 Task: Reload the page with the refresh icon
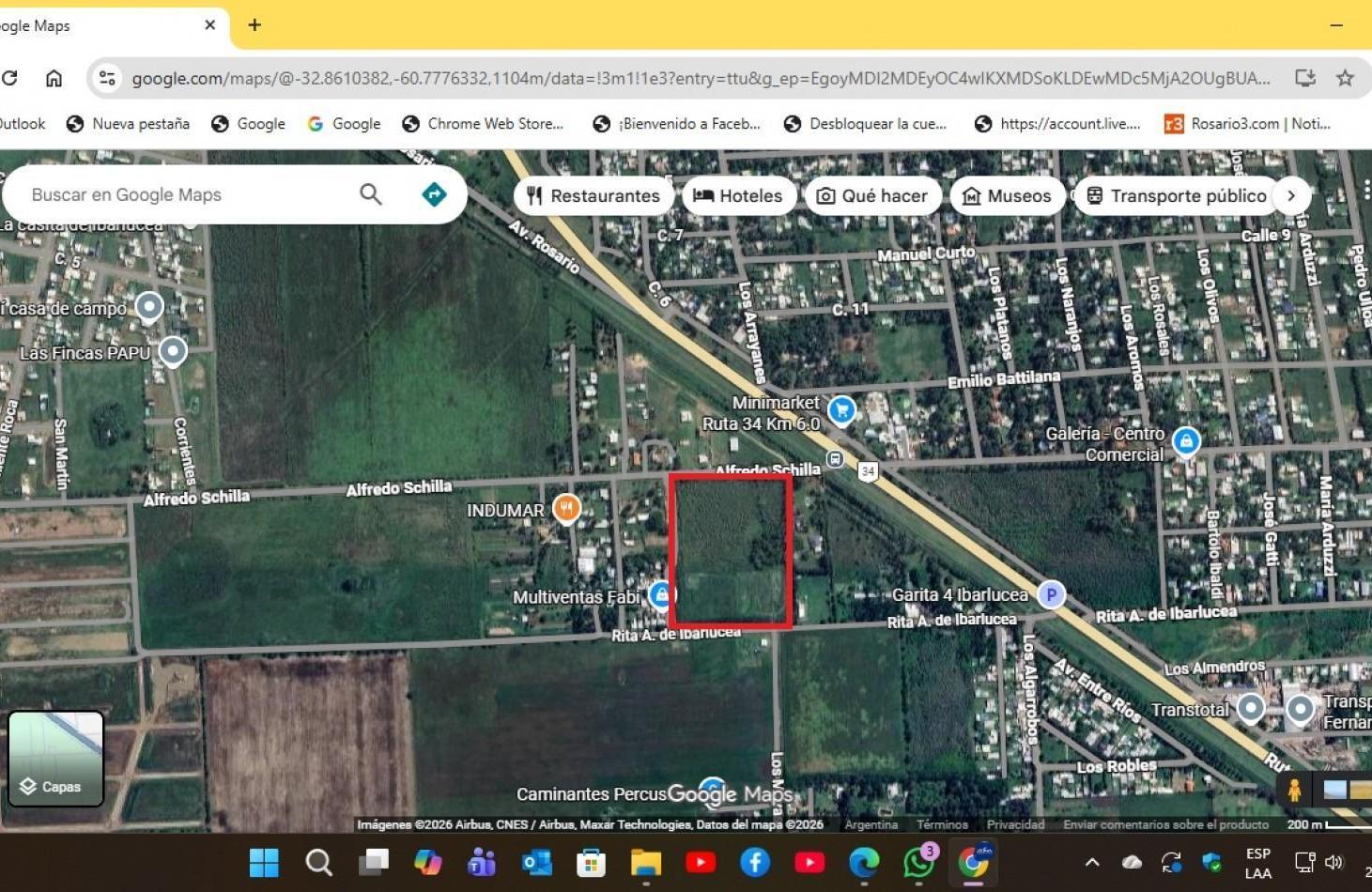[x=9, y=78]
